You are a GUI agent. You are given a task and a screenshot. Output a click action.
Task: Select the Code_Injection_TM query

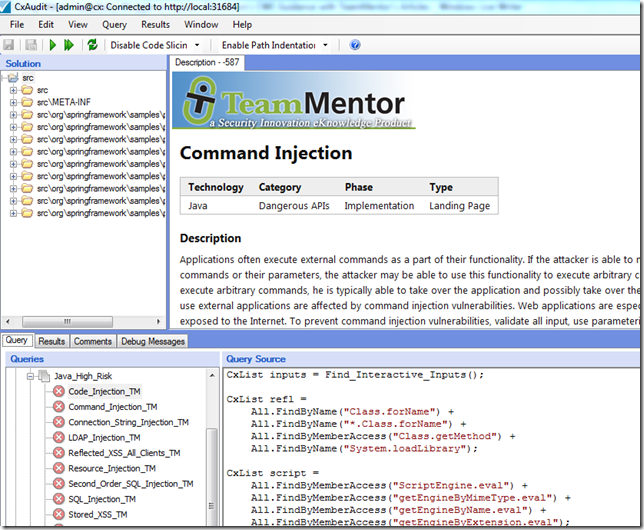pos(104,392)
